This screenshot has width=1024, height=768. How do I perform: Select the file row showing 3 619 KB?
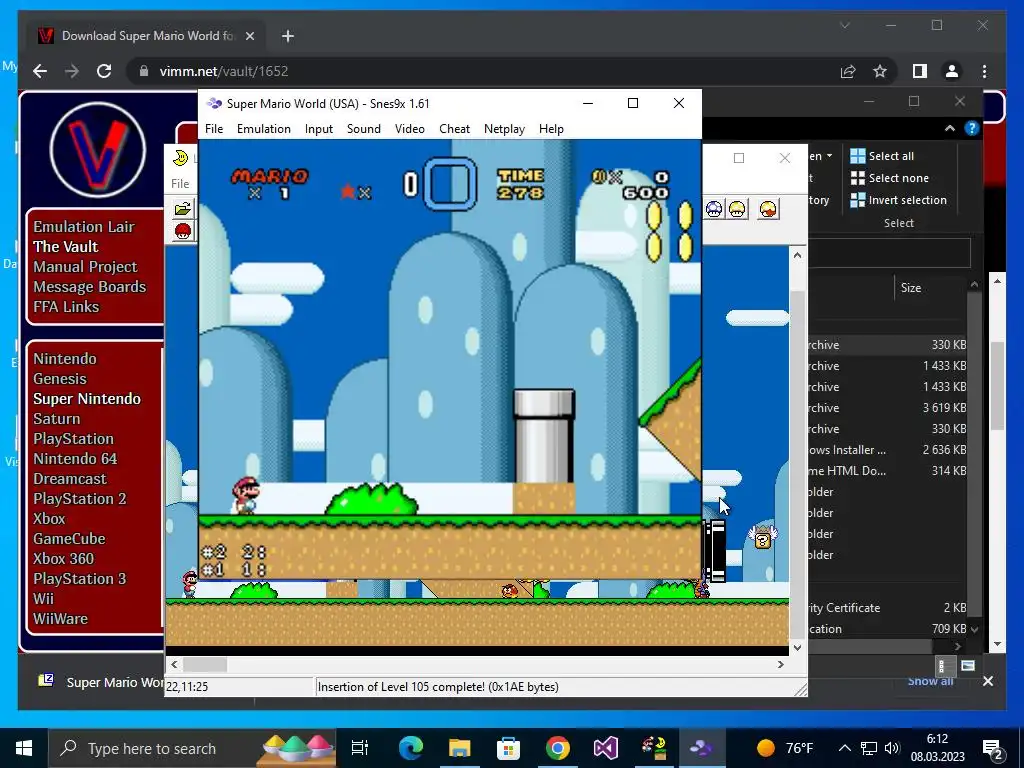887,408
